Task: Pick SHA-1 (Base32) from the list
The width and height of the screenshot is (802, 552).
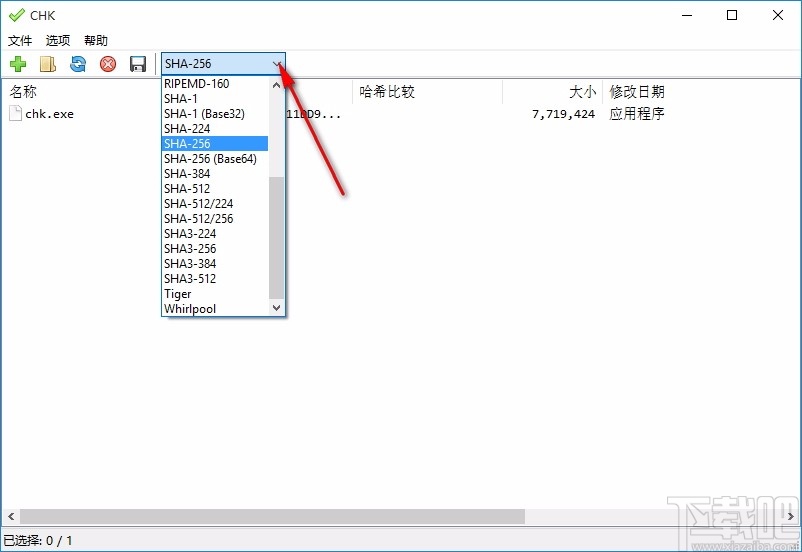Action: click(x=215, y=114)
